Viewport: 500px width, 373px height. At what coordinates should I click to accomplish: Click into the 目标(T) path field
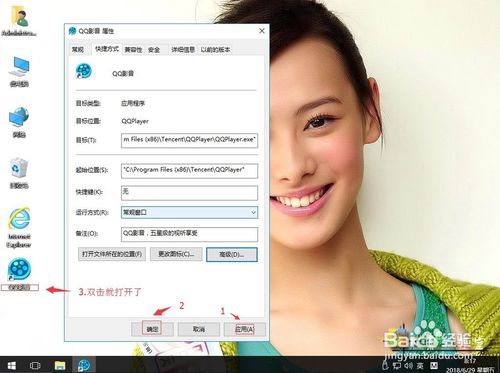click(189, 140)
